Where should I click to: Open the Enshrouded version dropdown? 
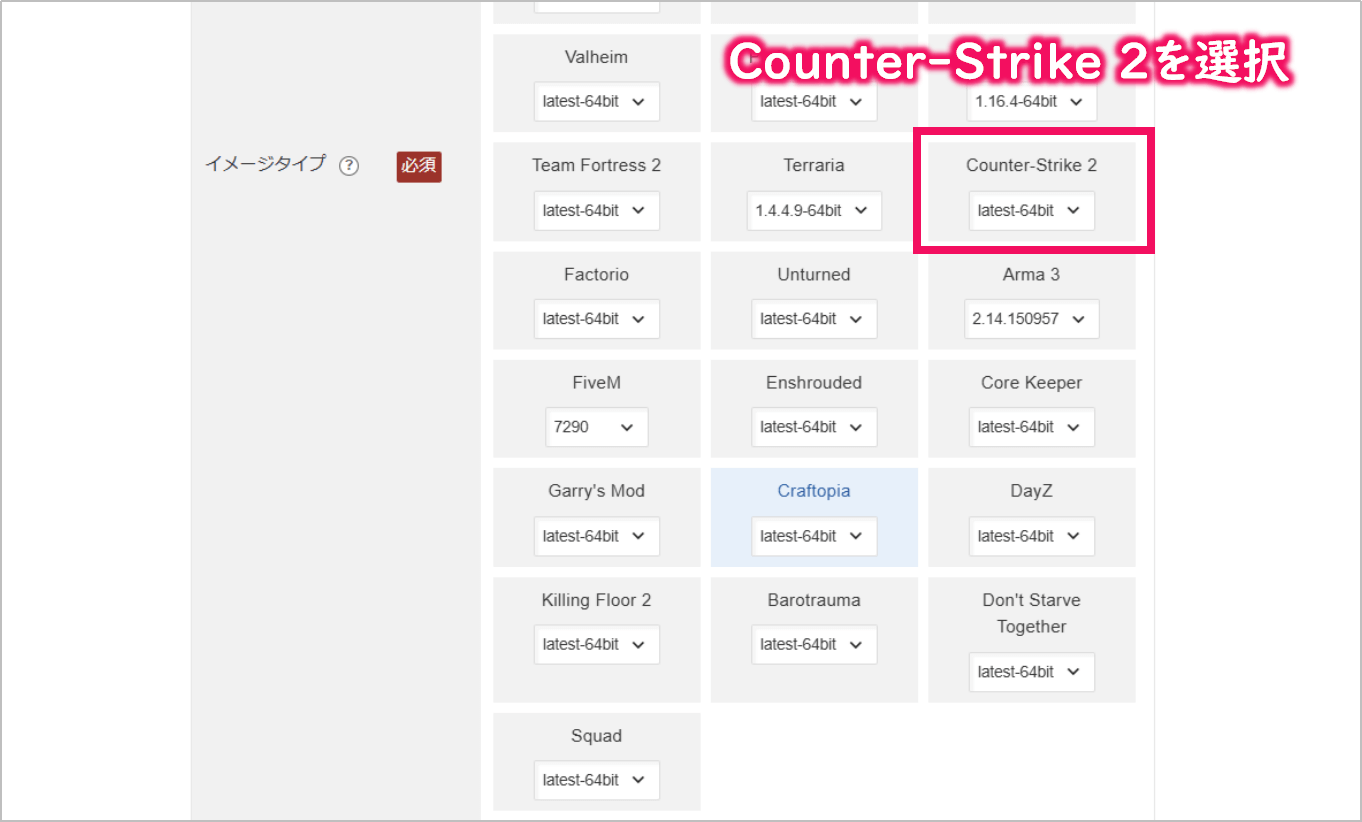pos(814,426)
